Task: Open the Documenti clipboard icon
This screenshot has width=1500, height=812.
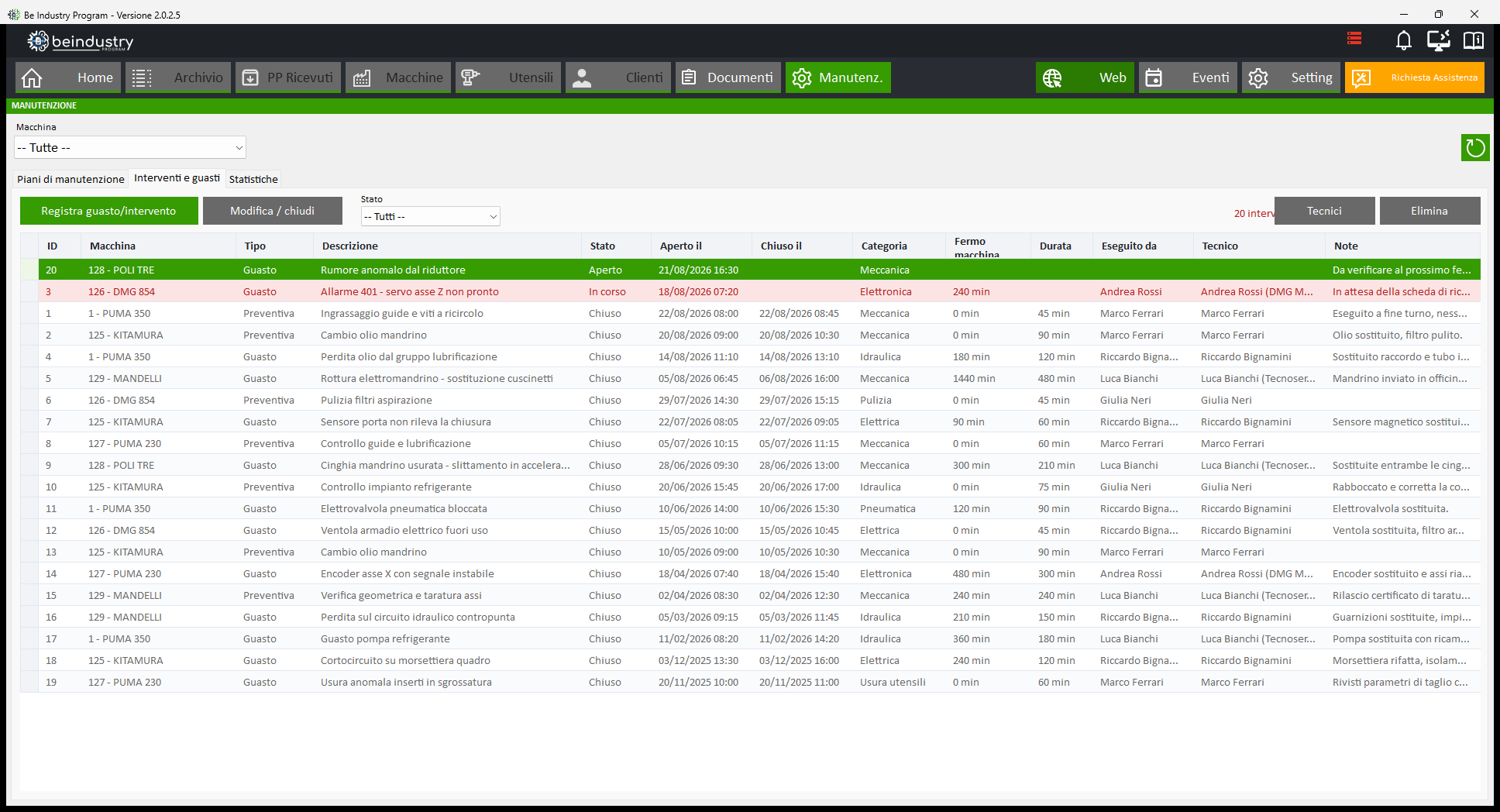Action: [688, 77]
